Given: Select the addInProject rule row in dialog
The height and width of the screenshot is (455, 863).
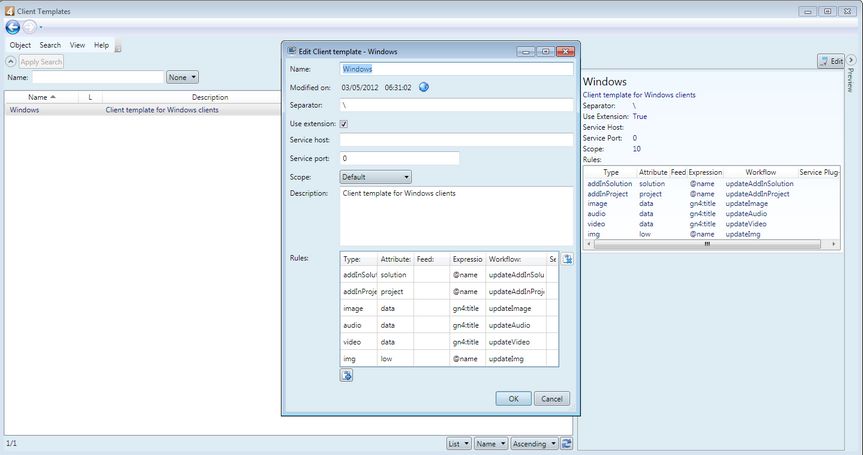Looking at the screenshot, I should point(449,292).
